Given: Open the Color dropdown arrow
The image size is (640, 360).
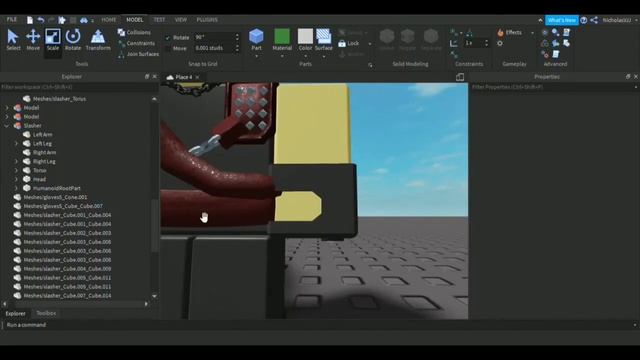Looking at the screenshot, I should tap(305, 56).
